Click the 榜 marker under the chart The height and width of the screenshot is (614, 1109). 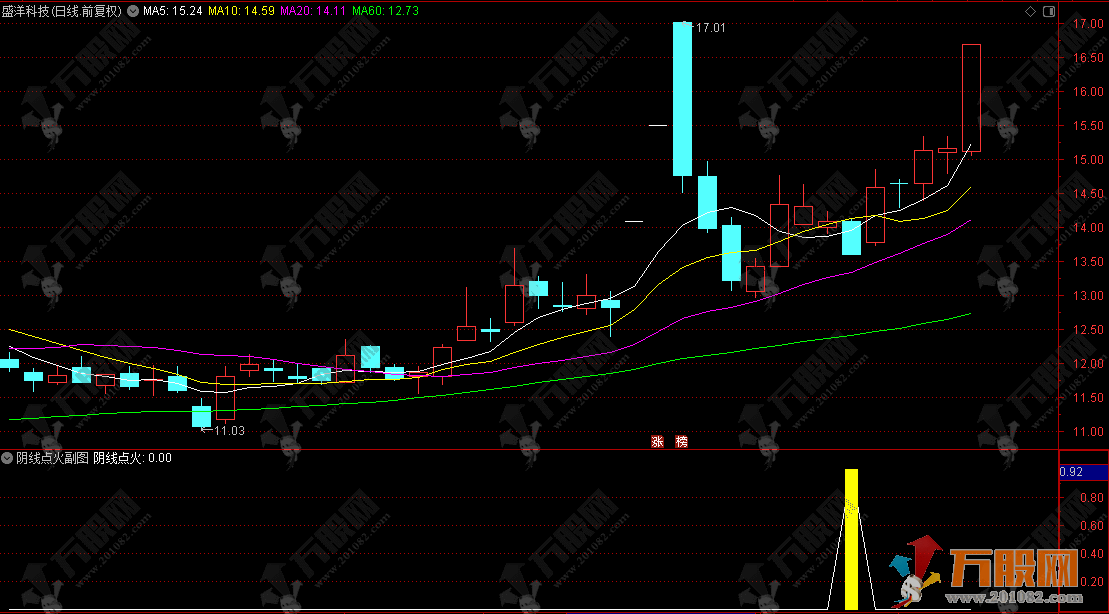(682, 441)
